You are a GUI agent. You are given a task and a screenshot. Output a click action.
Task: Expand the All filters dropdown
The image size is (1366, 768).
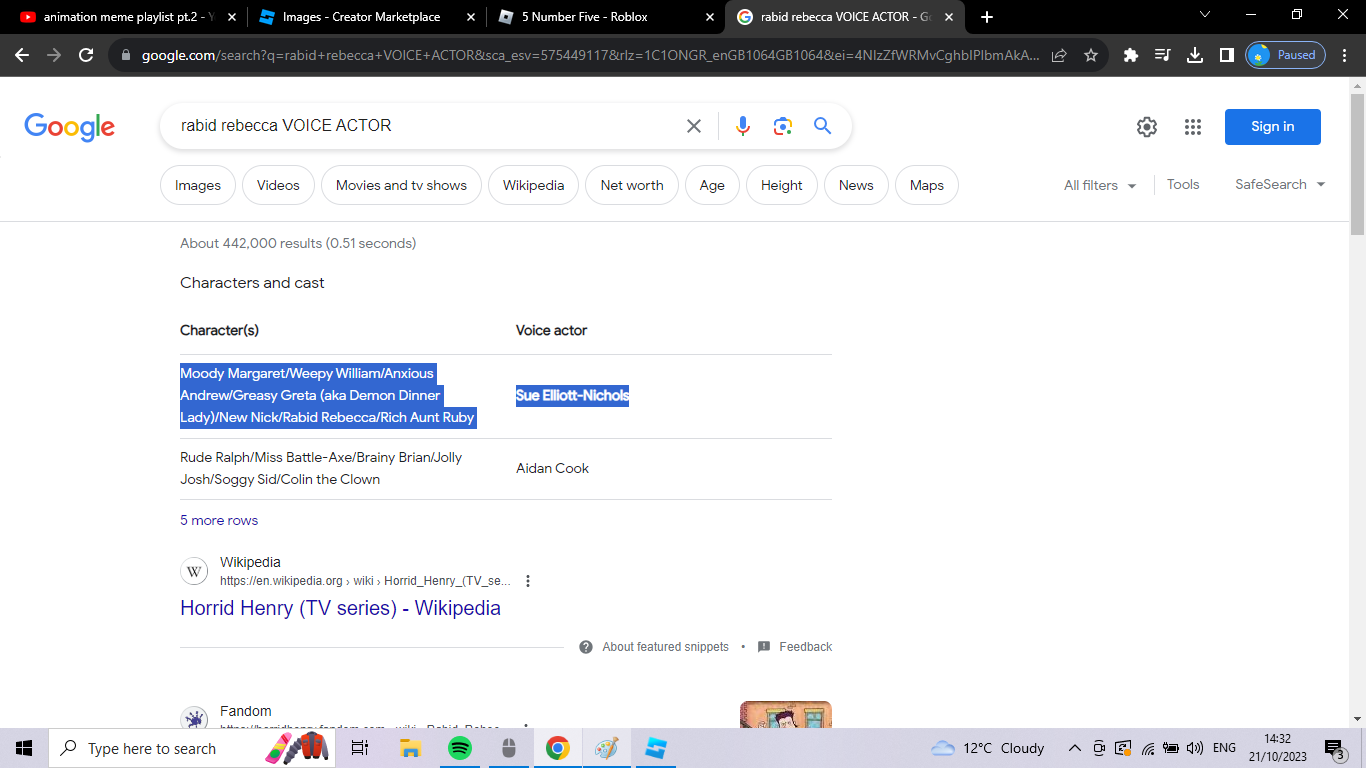point(1100,185)
